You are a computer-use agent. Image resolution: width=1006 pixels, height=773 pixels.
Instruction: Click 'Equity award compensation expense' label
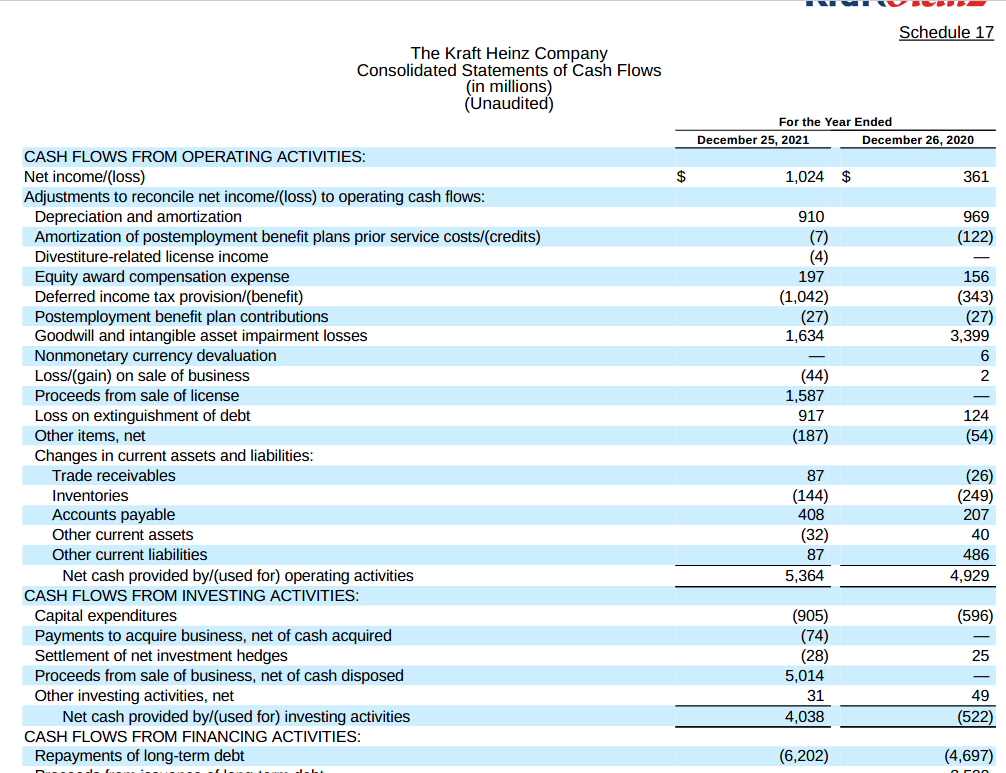pos(162,276)
